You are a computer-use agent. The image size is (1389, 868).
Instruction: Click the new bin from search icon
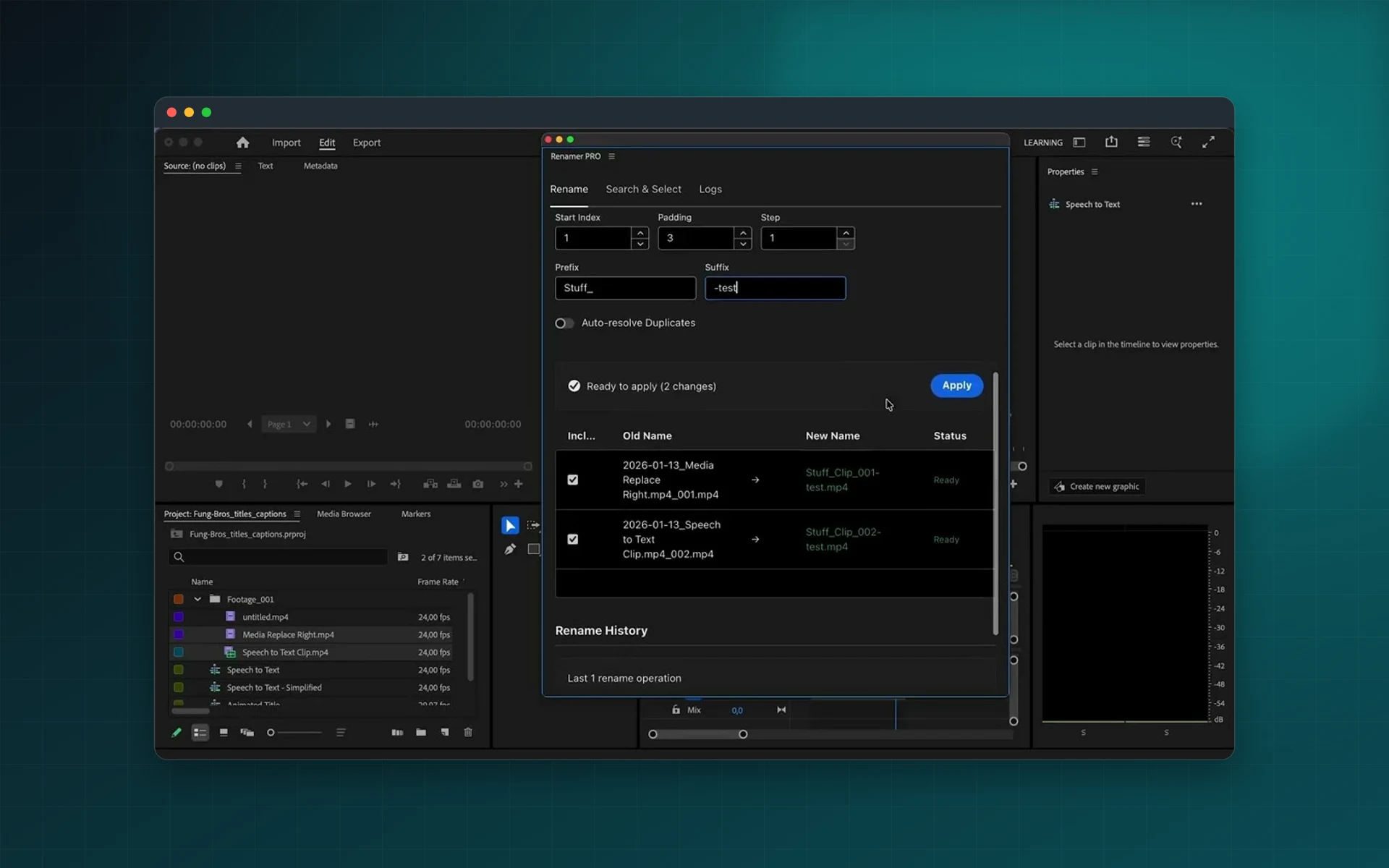(403, 557)
